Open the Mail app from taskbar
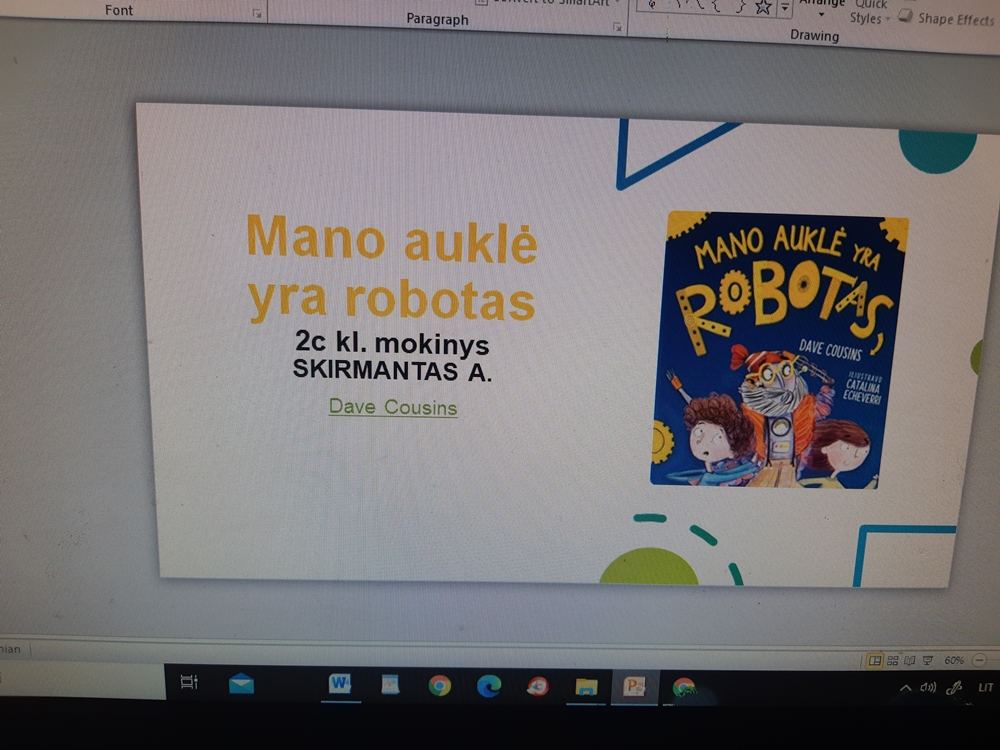Image resolution: width=1000 pixels, height=750 pixels. pyautogui.click(x=241, y=684)
